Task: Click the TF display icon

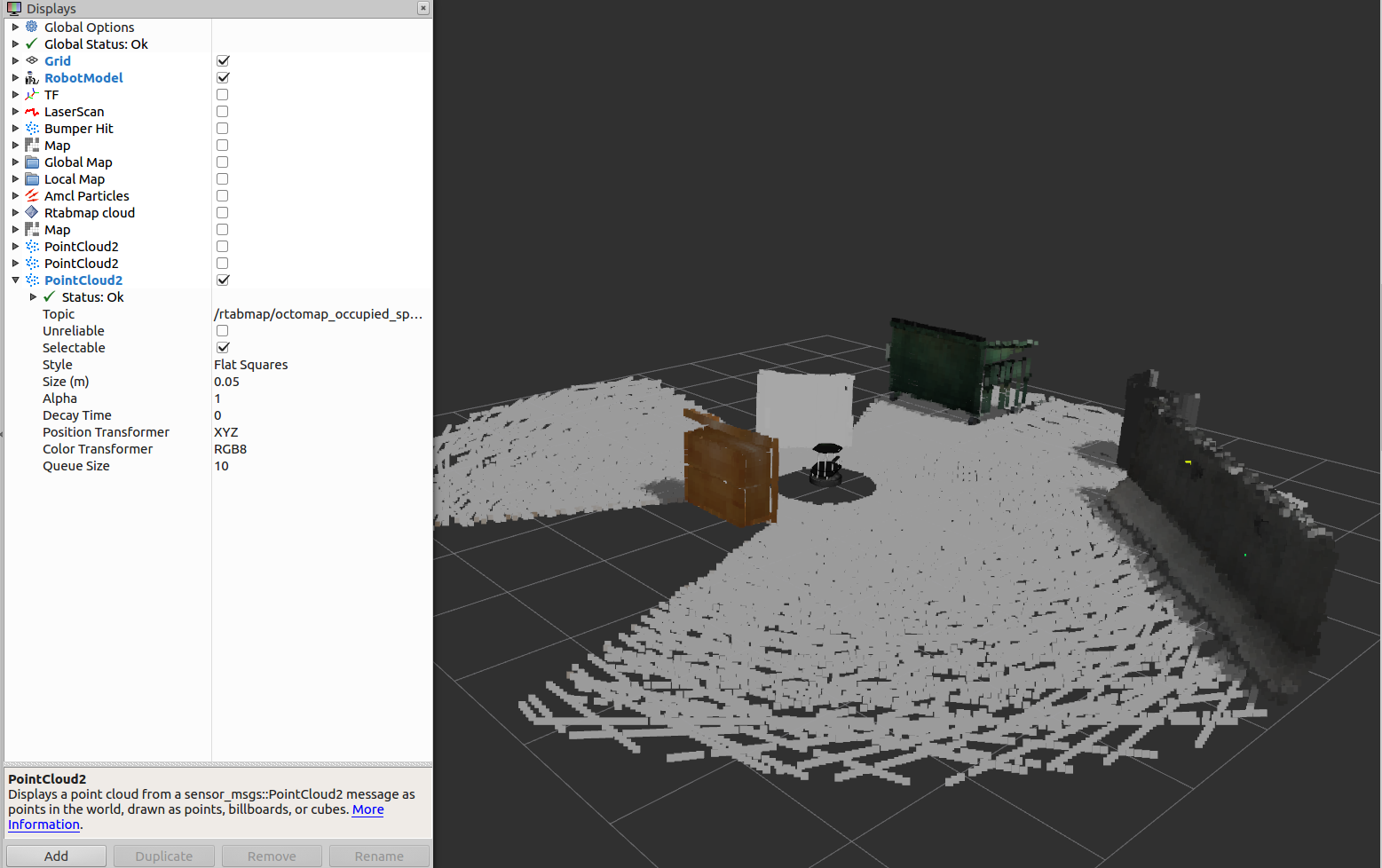Action: 31,94
